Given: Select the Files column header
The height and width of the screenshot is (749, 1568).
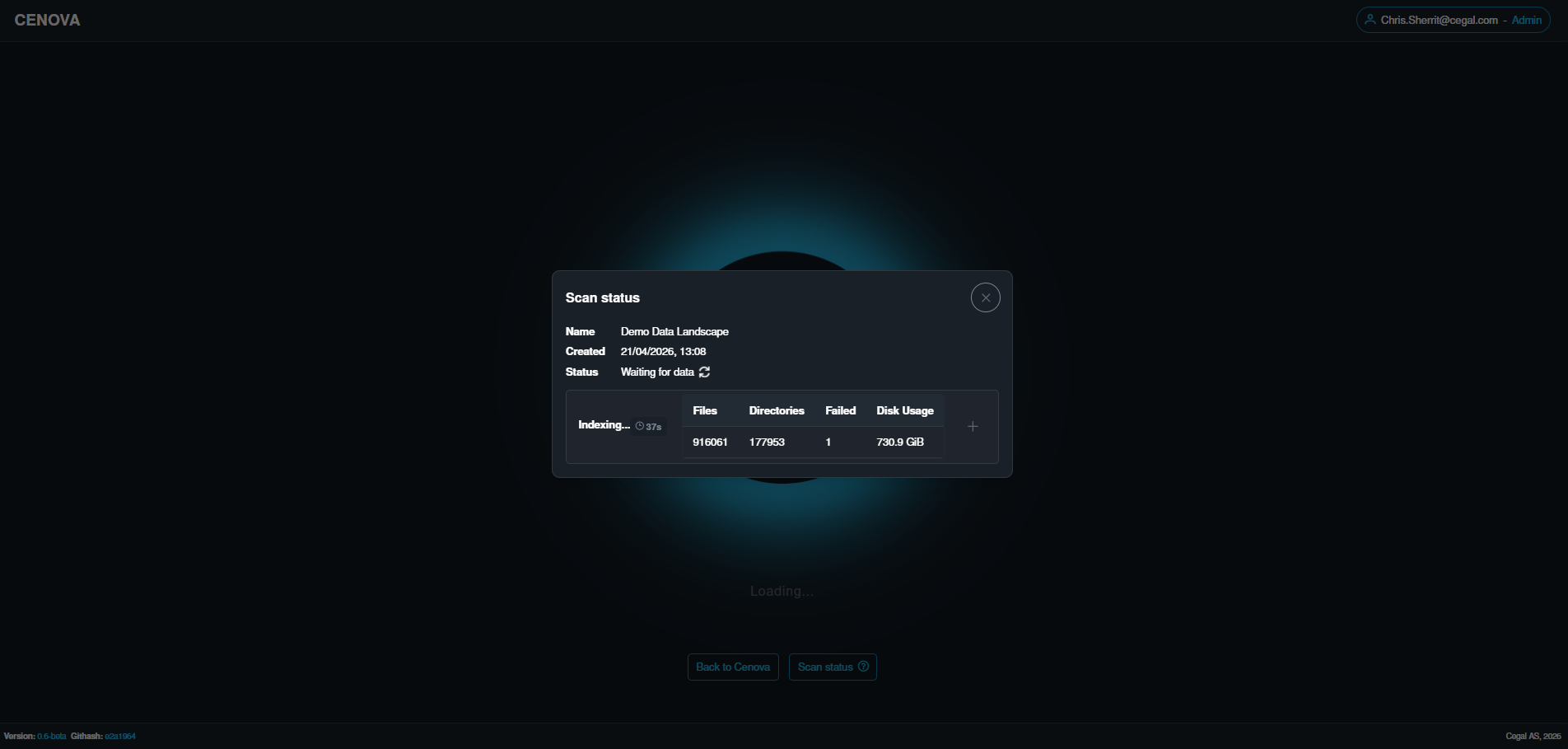Looking at the screenshot, I should tap(705, 410).
